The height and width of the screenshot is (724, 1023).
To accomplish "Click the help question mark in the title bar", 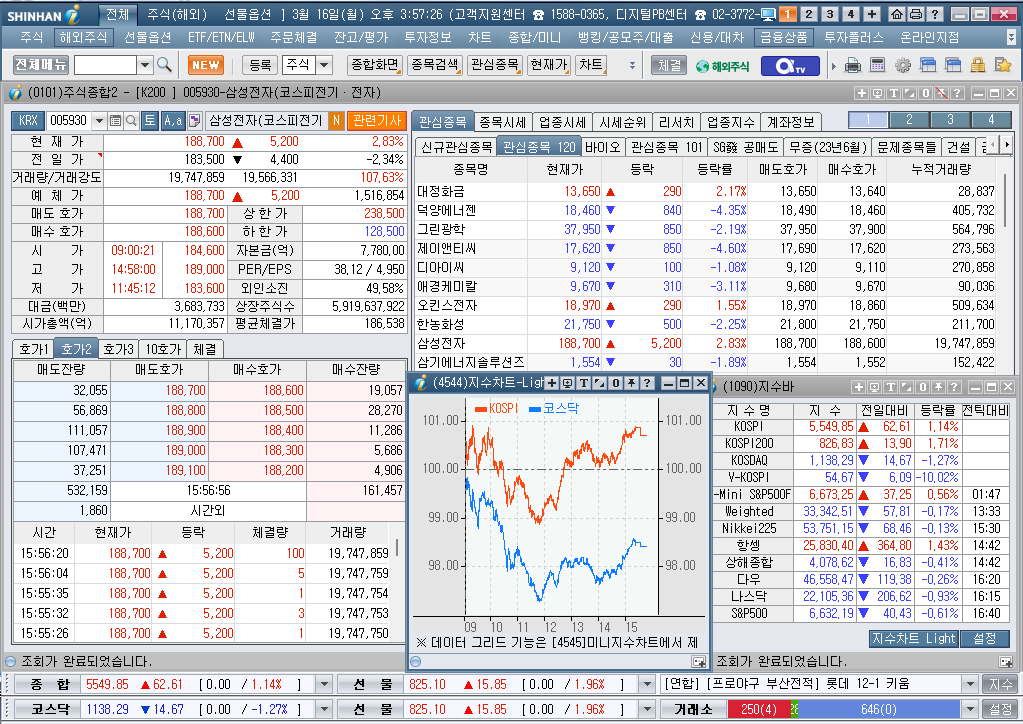I will [x=934, y=14].
